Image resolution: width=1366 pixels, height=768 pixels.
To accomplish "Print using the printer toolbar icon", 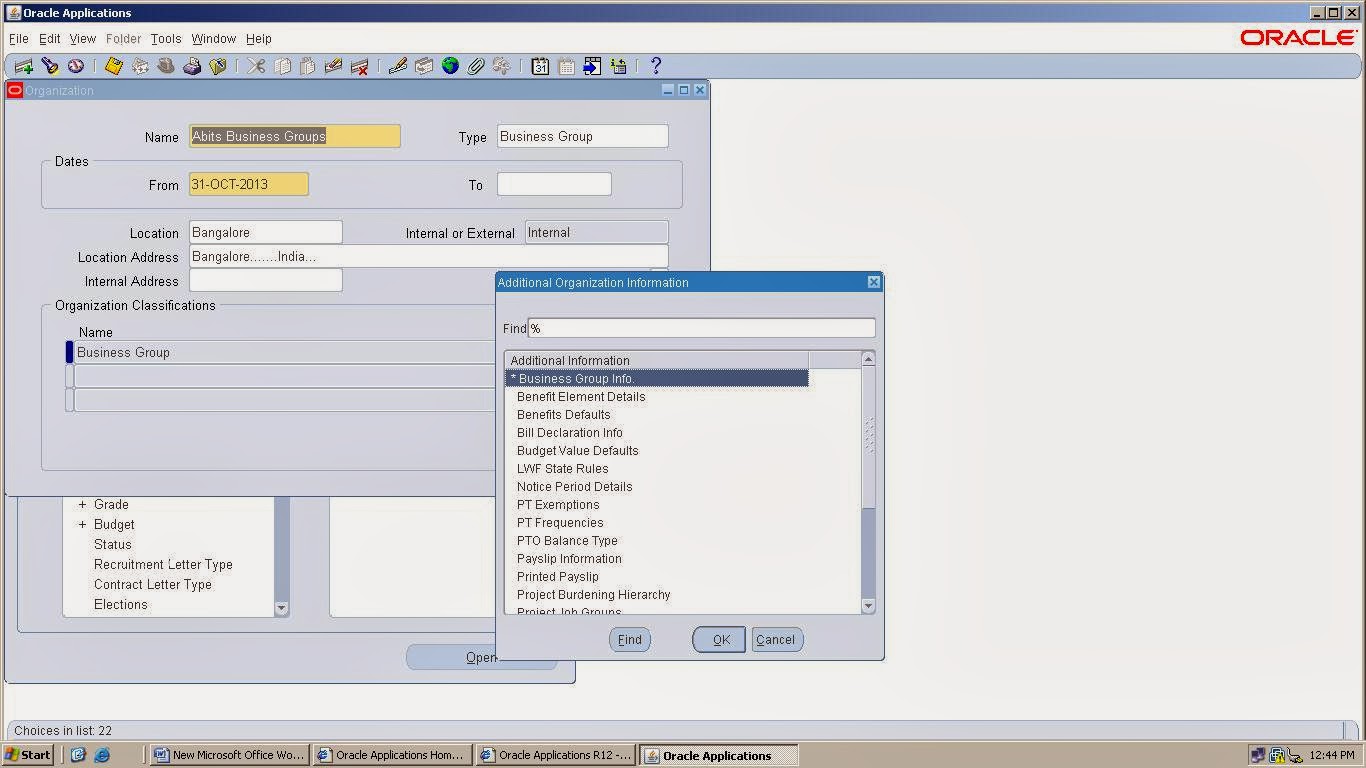I will click(192, 66).
